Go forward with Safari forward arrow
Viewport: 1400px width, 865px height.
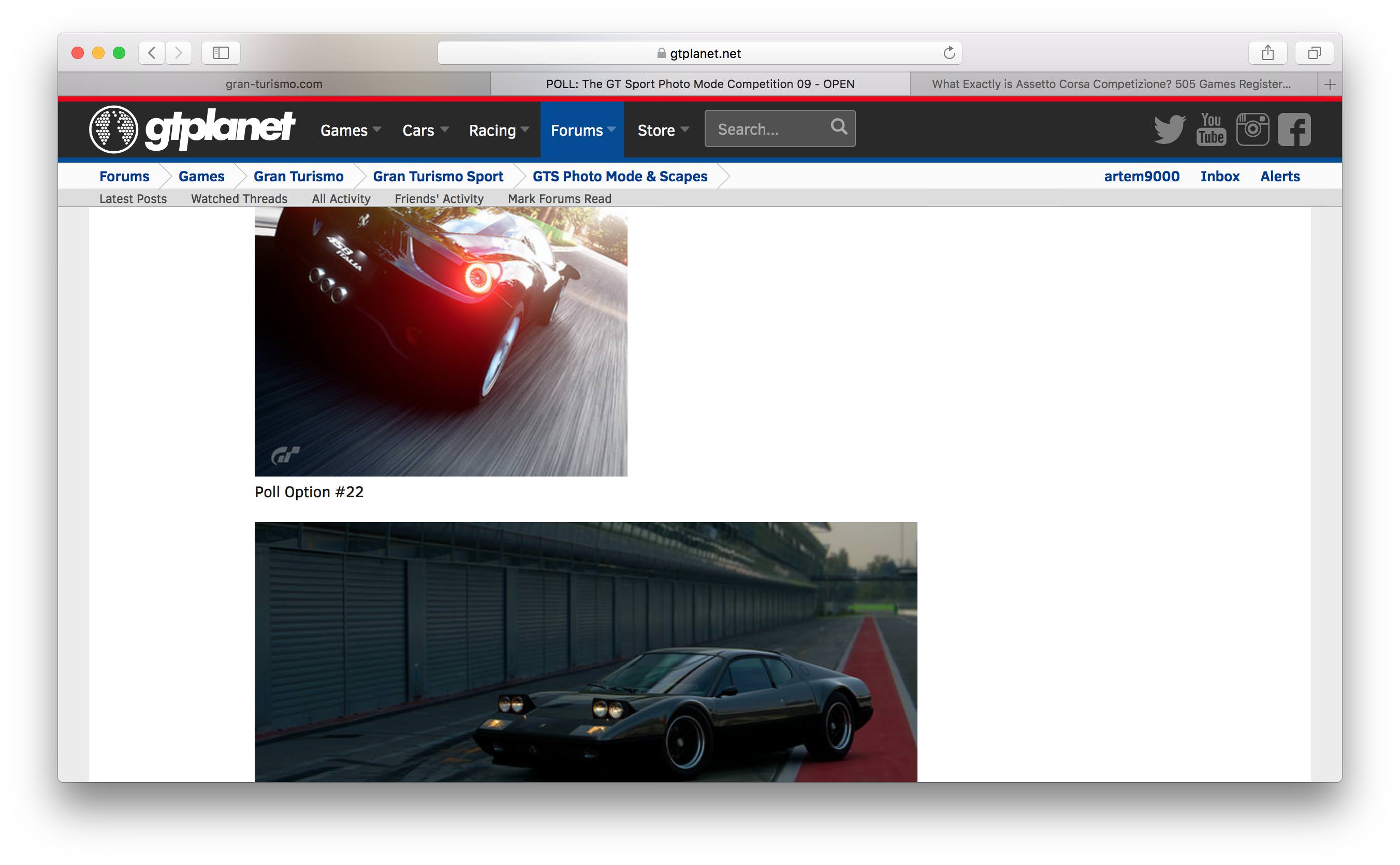(179, 53)
